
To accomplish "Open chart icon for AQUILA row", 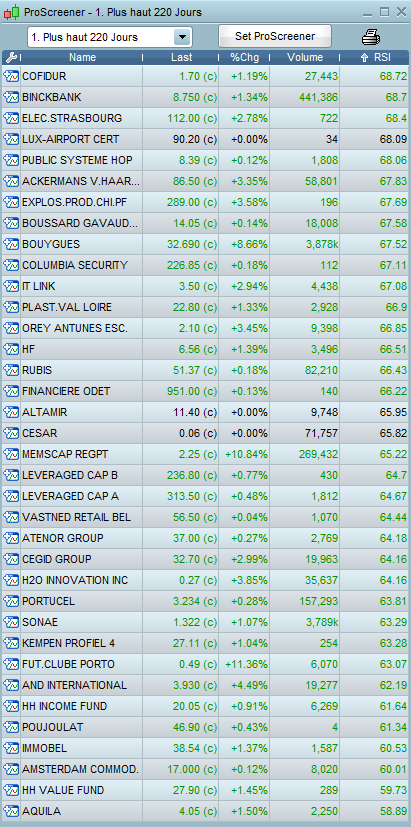I will [x=11, y=811].
